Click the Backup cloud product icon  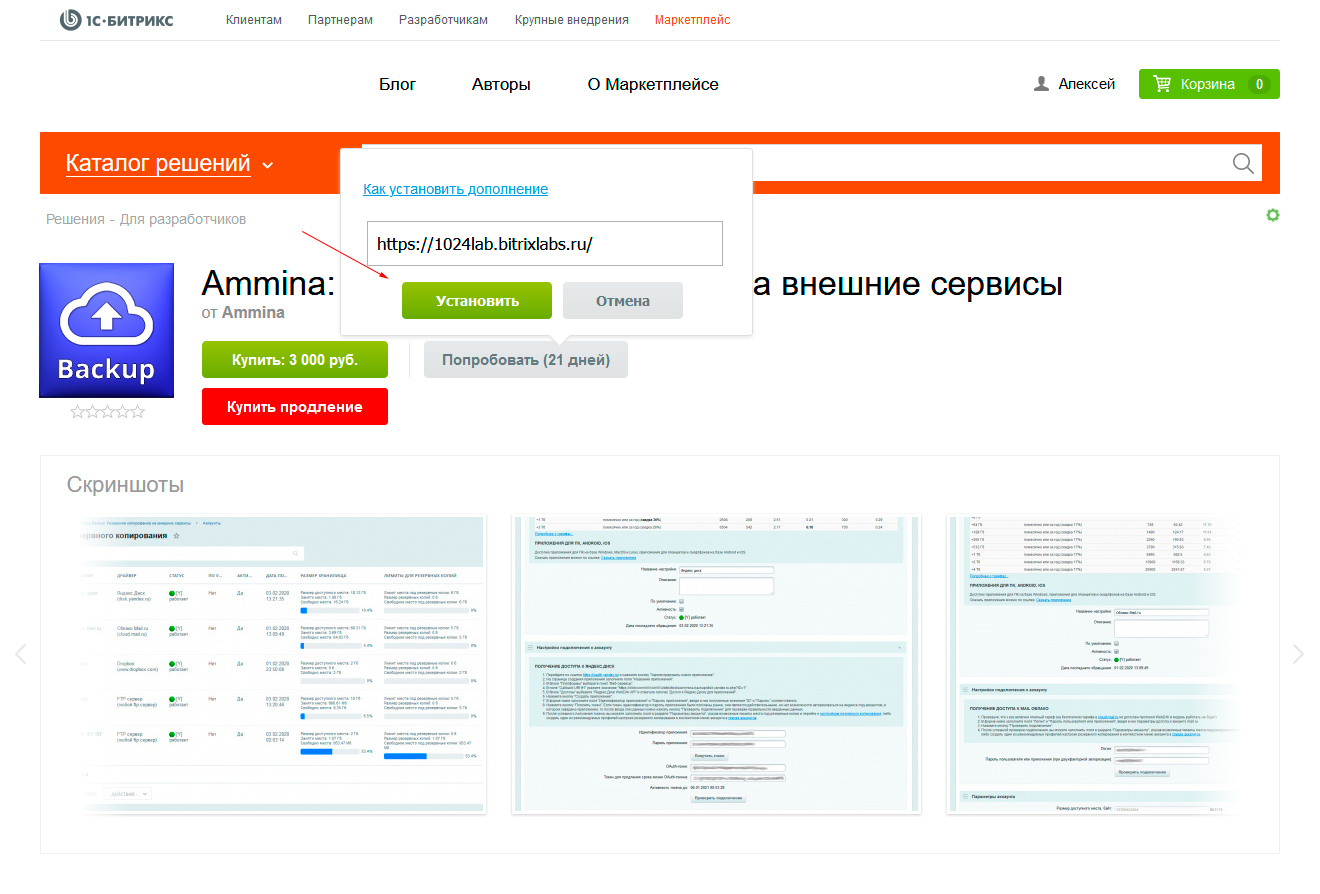(x=107, y=331)
